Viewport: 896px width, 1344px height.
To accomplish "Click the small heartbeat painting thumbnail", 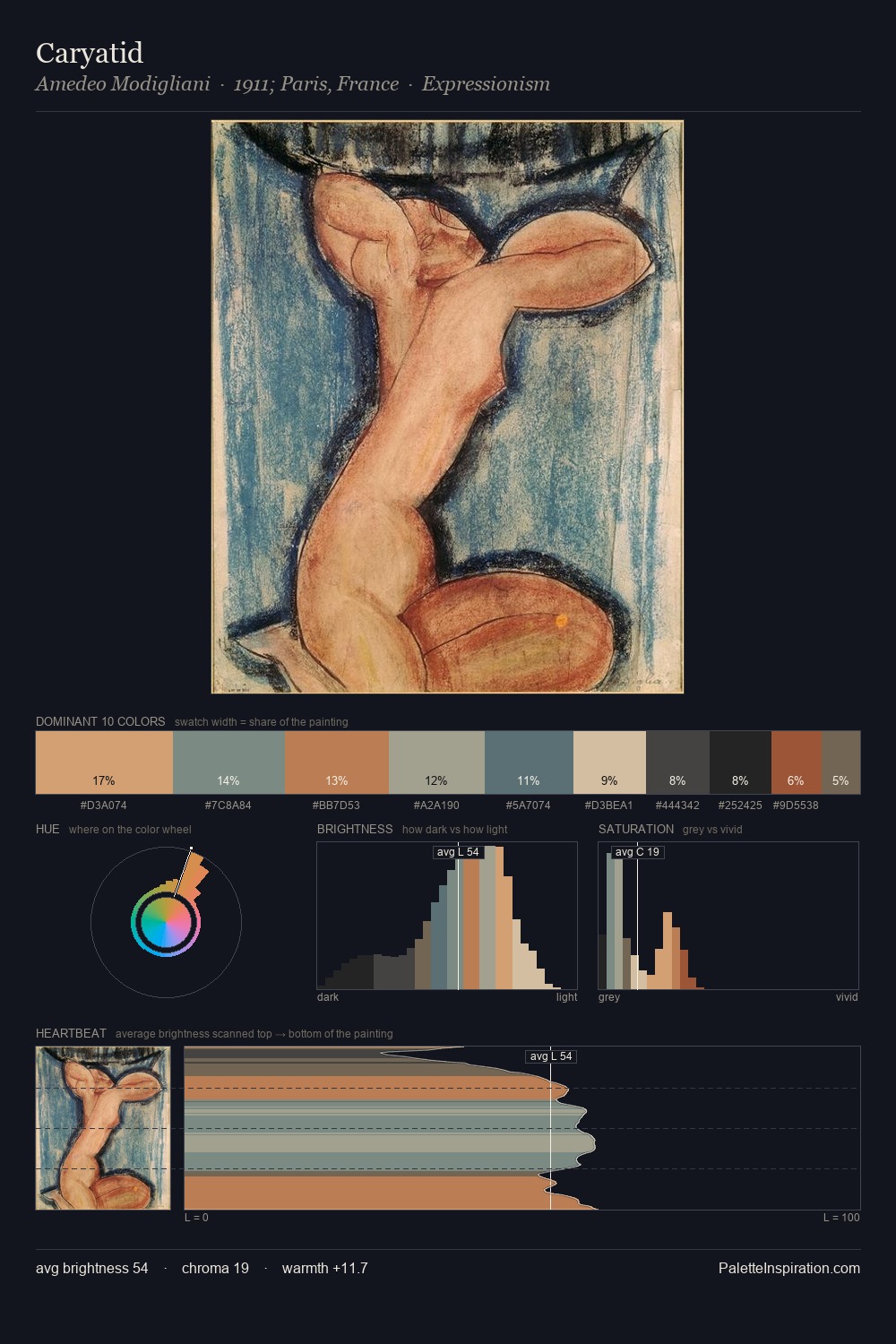I will click(103, 1128).
